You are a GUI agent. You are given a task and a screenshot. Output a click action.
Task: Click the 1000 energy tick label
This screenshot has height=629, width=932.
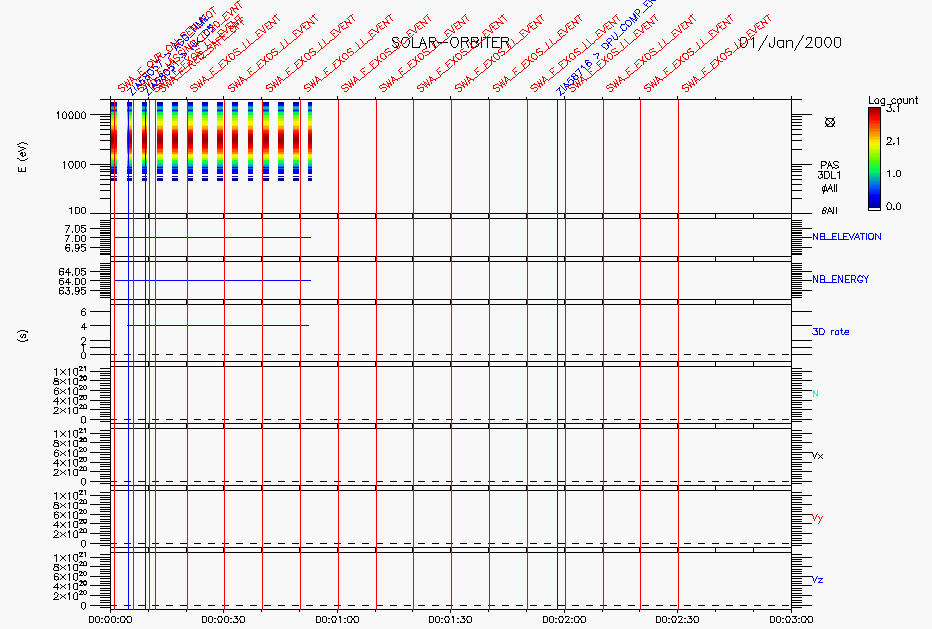pyautogui.click(x=74, y=165)
